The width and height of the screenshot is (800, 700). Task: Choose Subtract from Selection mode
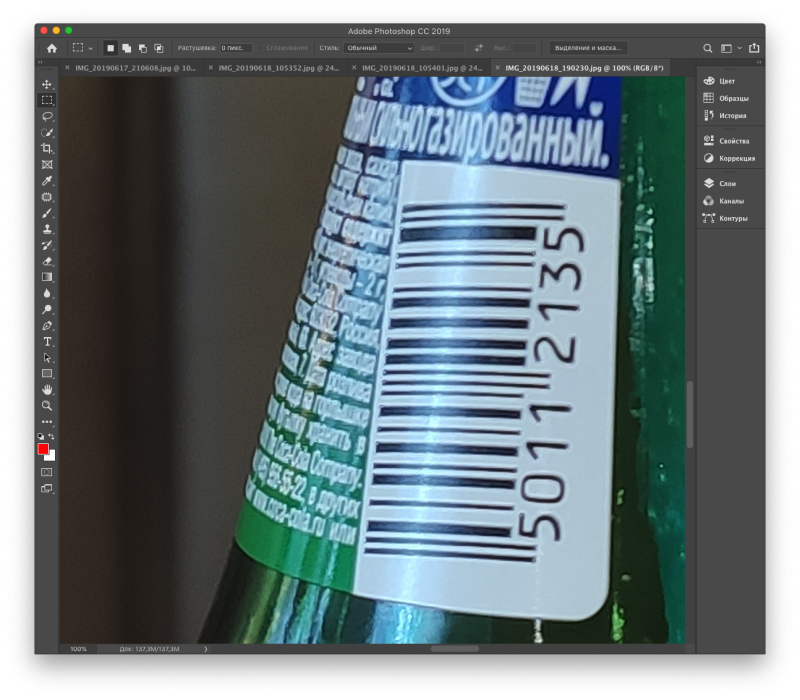tap(143, 48)
